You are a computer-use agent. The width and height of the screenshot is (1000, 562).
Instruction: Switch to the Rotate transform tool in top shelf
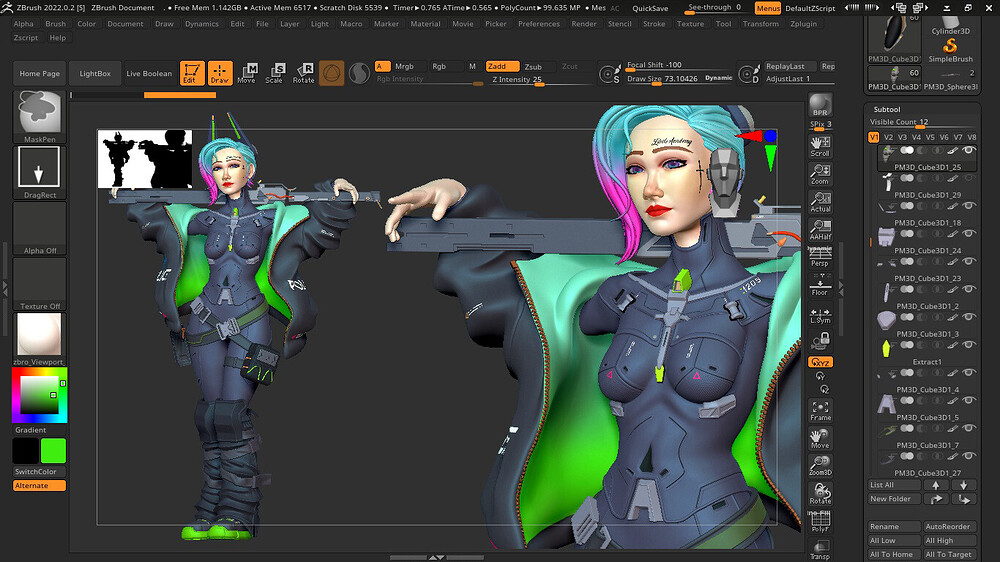tap(304, 73)
